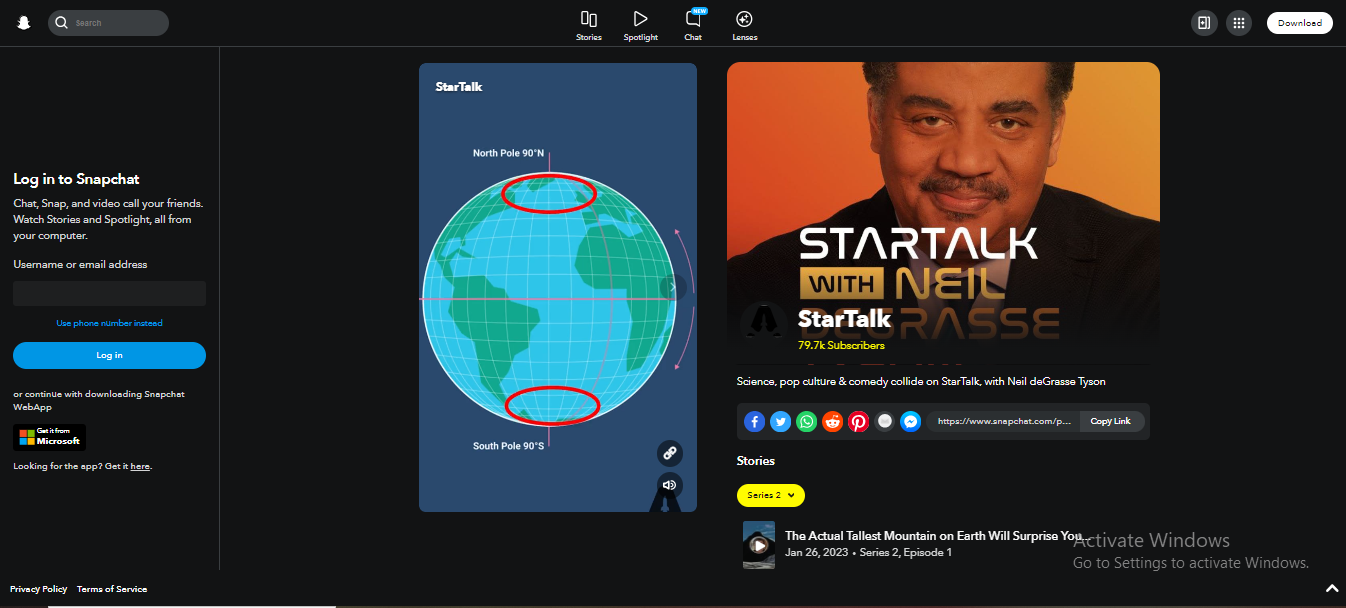Share to Reddit
Viewport: 1346px width, 608px height.
point(833,422)
